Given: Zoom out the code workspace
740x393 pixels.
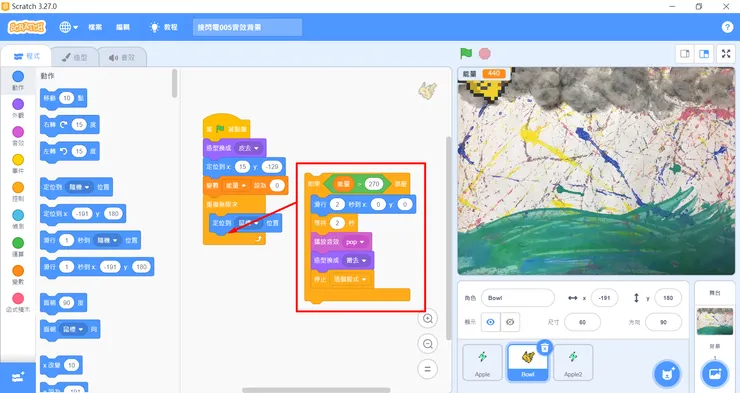Looking at the screenshot, I should (428, 344).
